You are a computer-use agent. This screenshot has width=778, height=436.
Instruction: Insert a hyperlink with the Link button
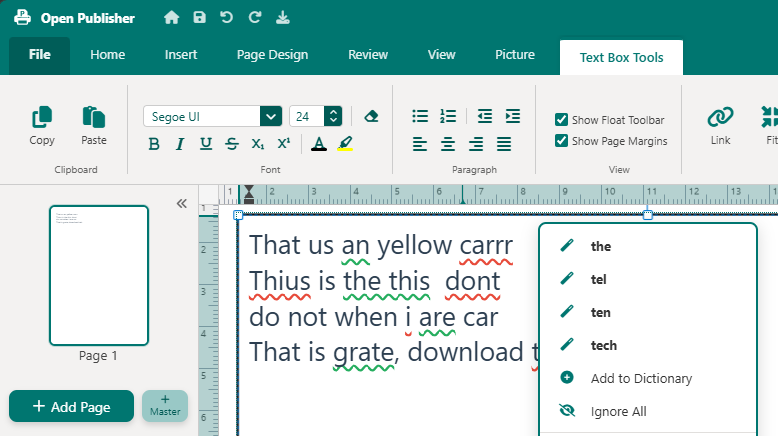[720, 125]
